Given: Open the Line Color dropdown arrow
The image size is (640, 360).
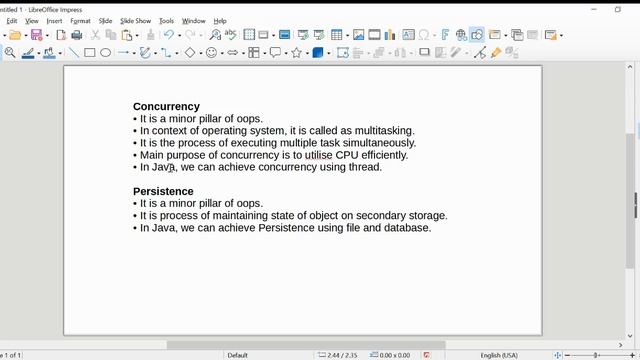Looking at the screenshot, I should tap(39, 53).
